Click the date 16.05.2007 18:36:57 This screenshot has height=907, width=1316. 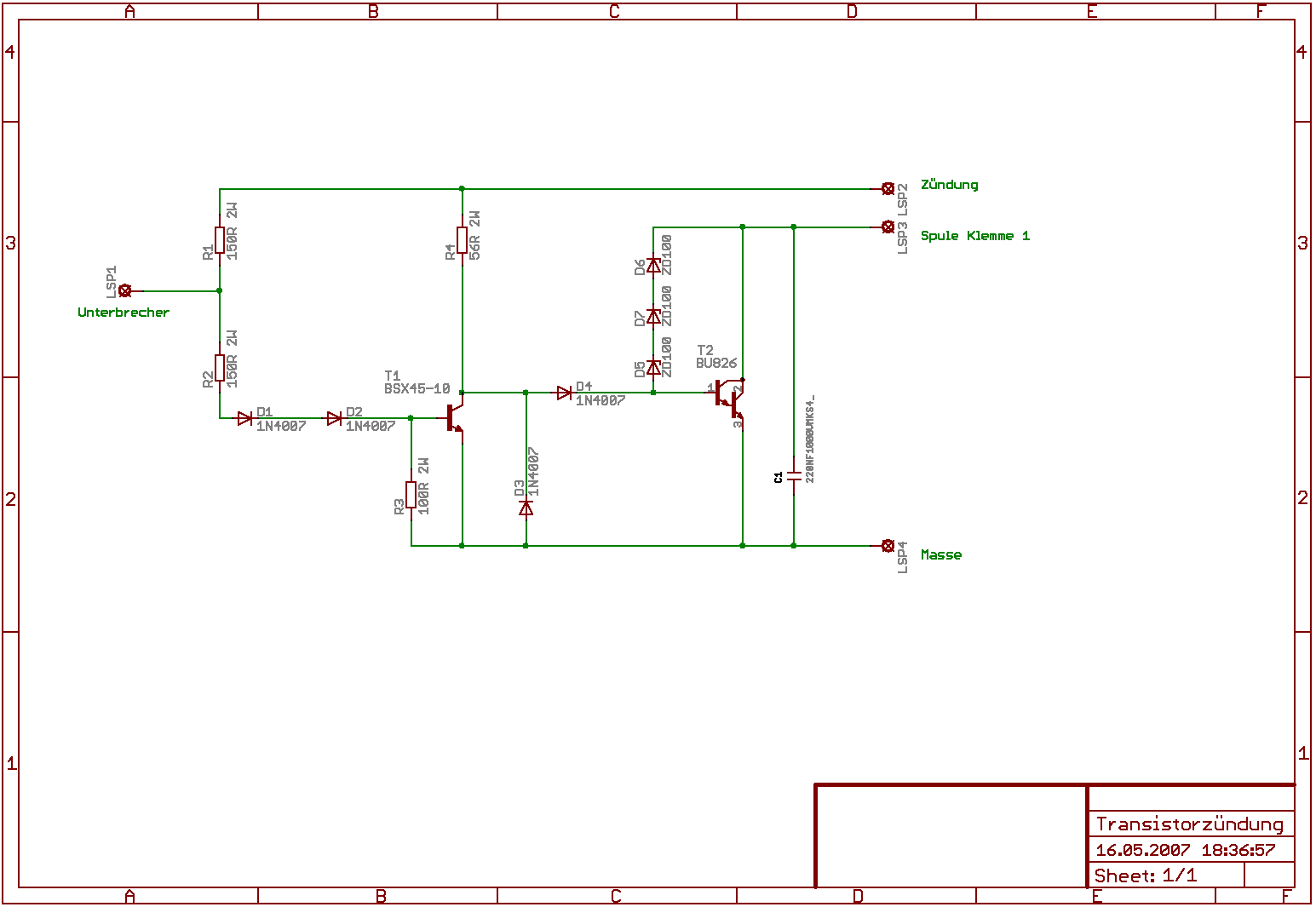coord(1186,850)
